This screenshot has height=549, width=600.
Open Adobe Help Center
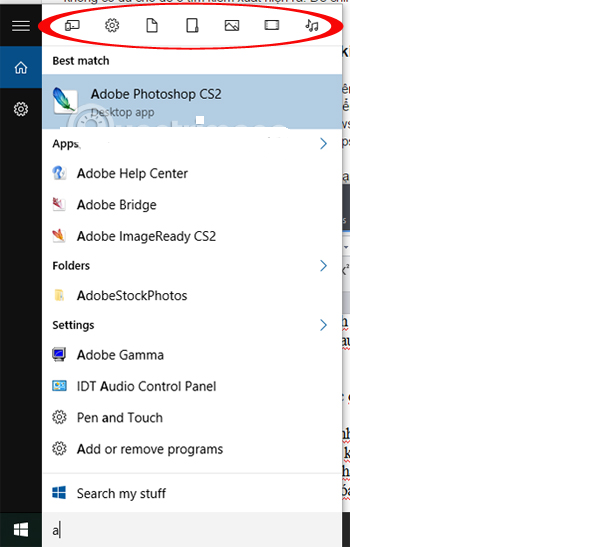coord(192,173)
